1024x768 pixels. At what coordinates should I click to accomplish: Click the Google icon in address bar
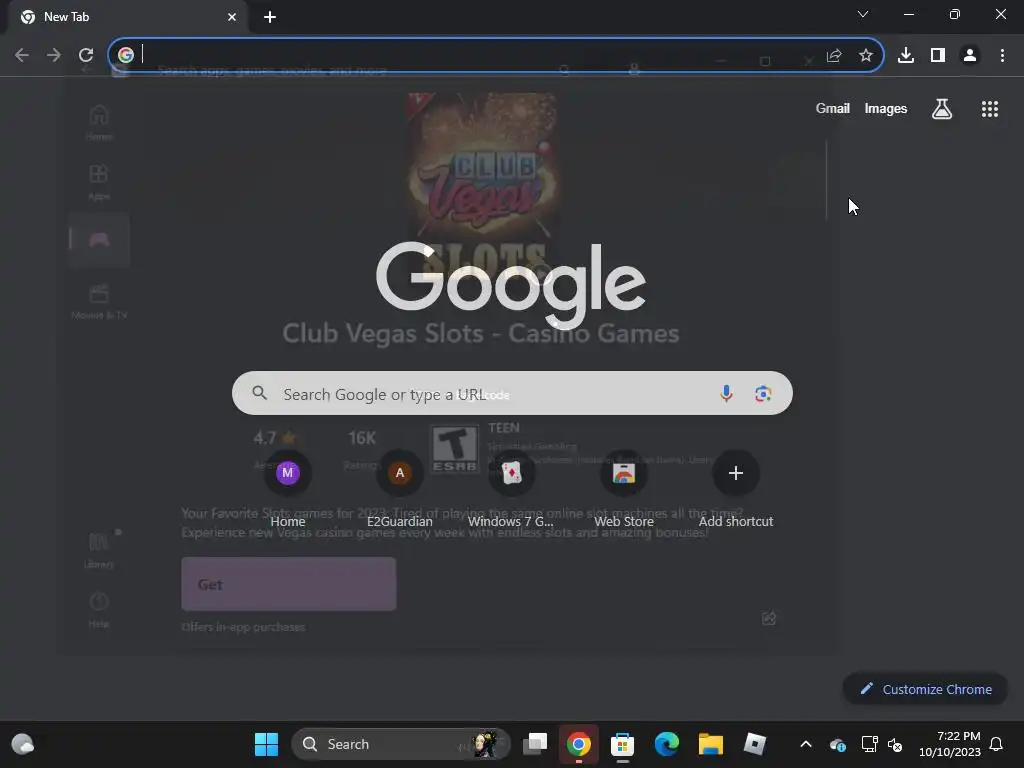click(x=126, y=55)
